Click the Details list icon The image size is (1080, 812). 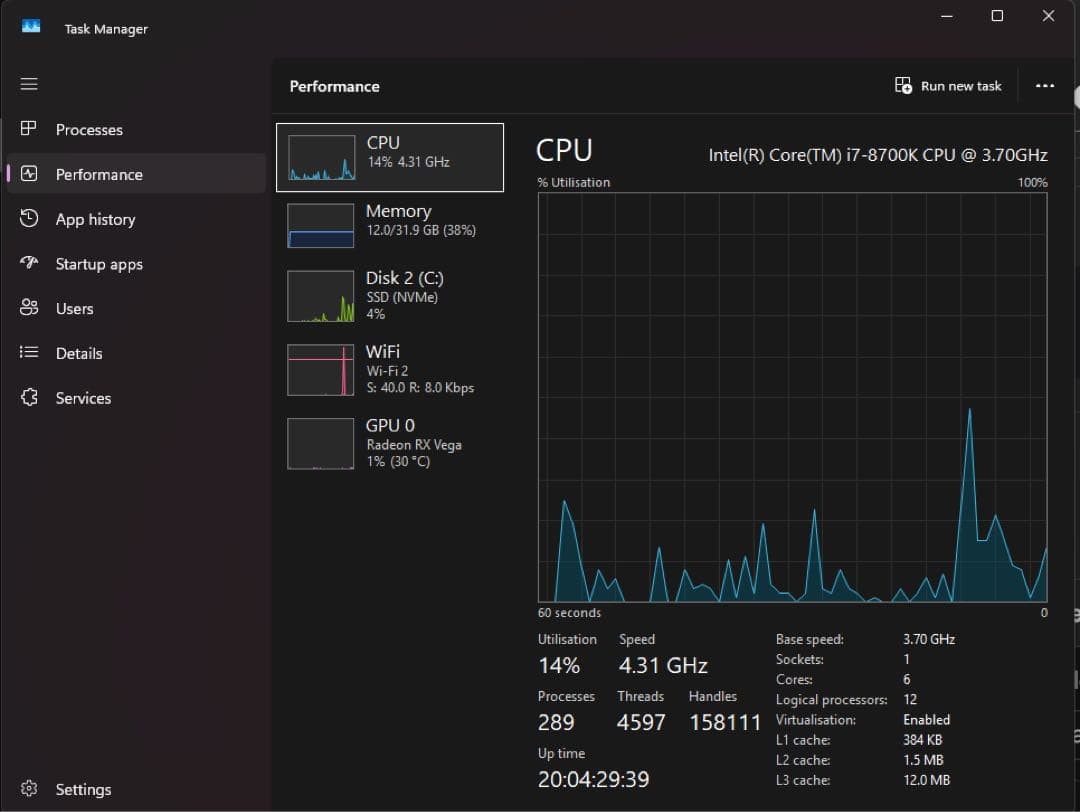pos(29,353)
